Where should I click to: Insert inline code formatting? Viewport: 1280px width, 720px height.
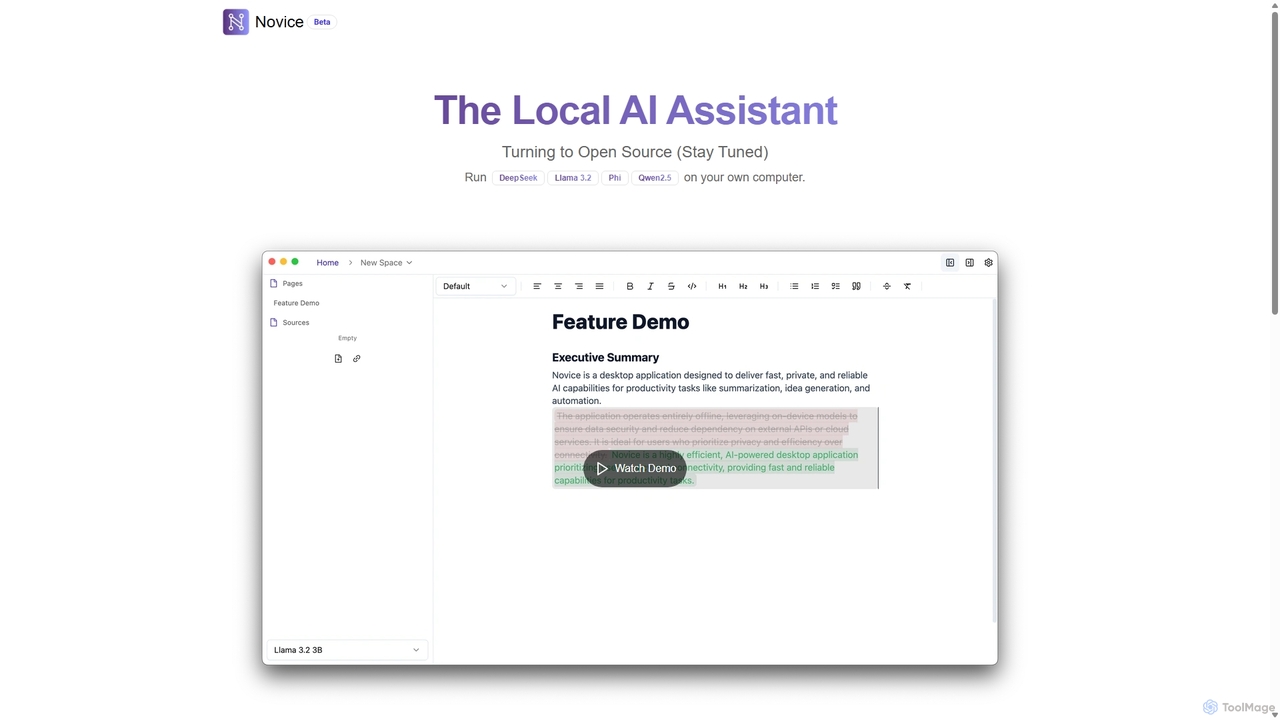(692, 286)
